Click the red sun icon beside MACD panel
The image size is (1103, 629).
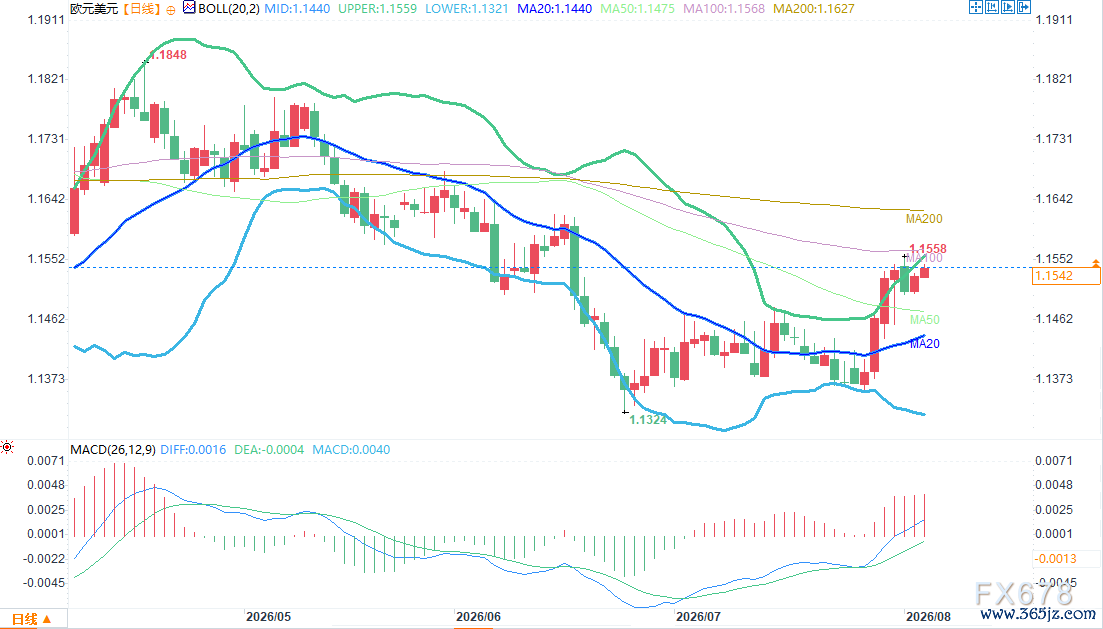[7, 447]
